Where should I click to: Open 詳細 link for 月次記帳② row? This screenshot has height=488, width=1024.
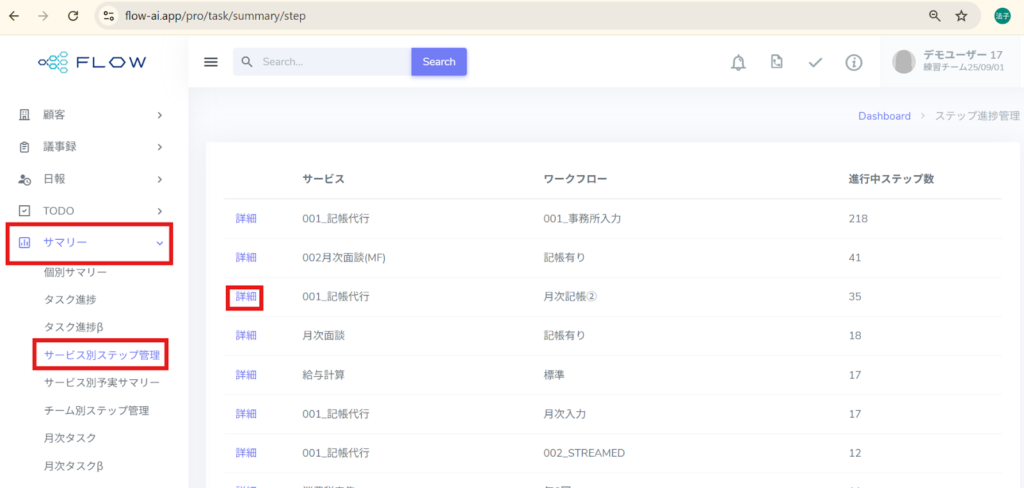point(246,297)
